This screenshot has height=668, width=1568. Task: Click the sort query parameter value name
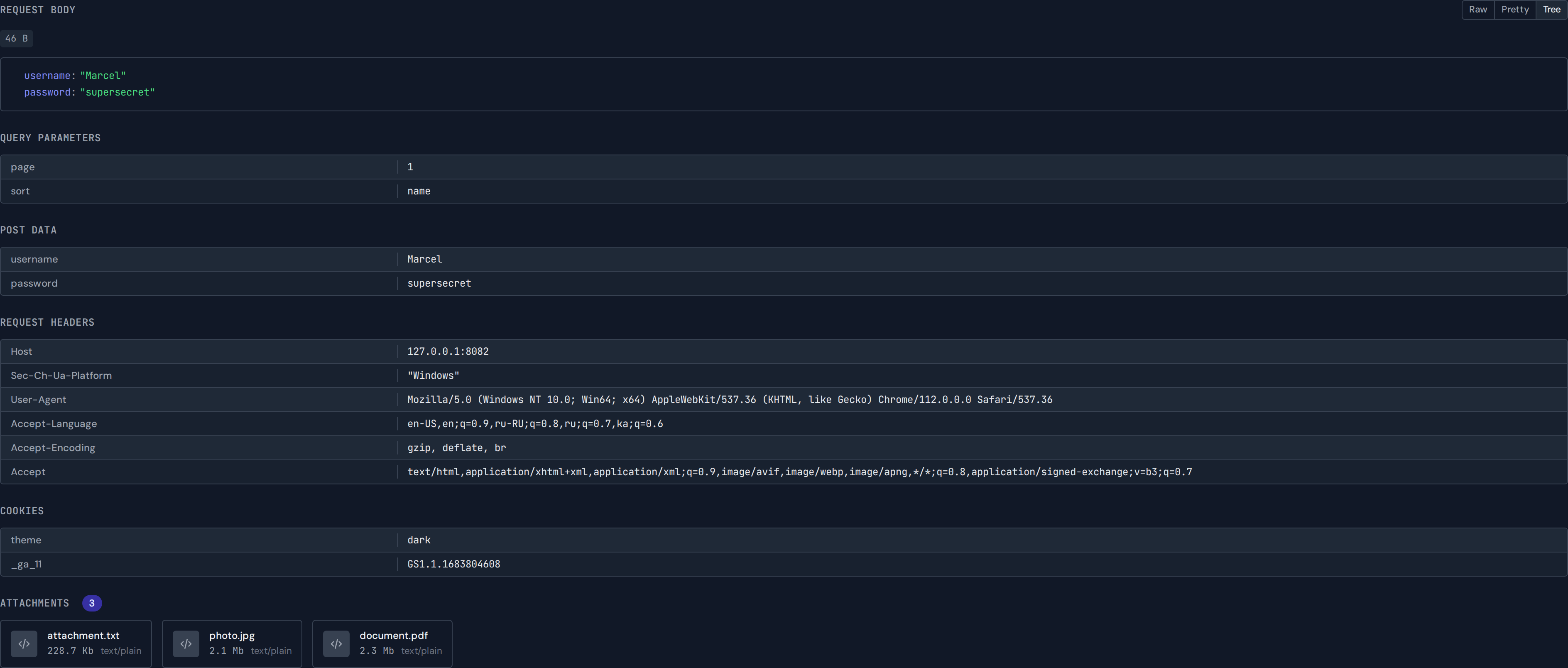(419, 191)
